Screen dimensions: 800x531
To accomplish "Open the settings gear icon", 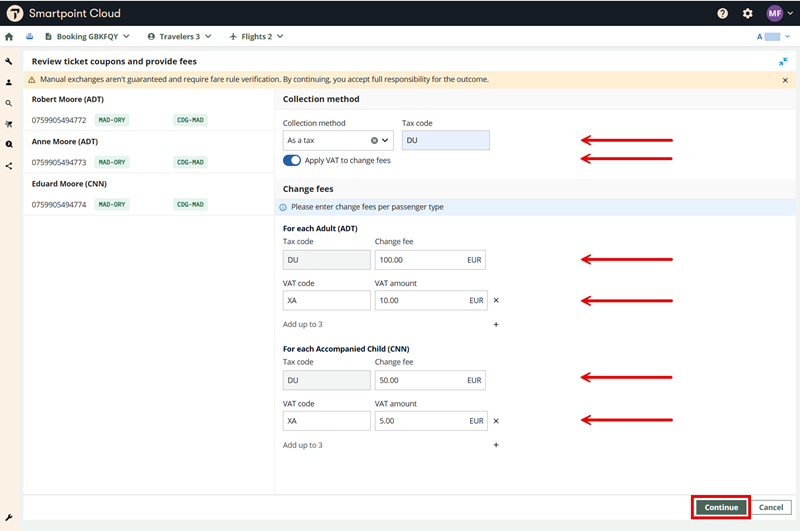I will coord(748,13).
